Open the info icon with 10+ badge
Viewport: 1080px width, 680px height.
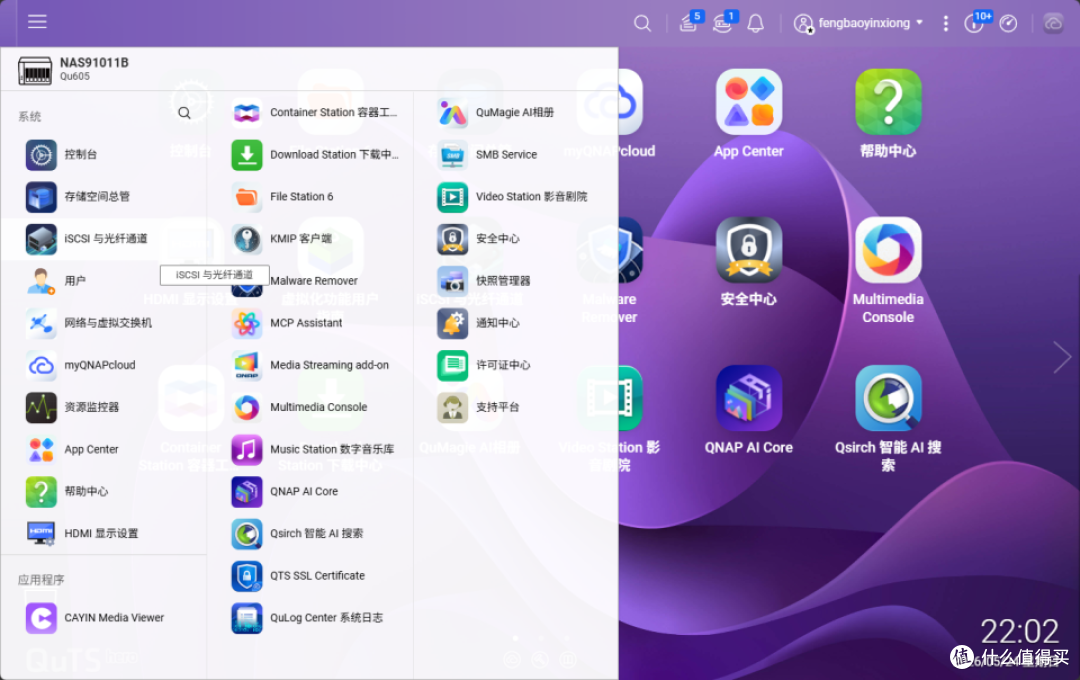coord(976,23)
